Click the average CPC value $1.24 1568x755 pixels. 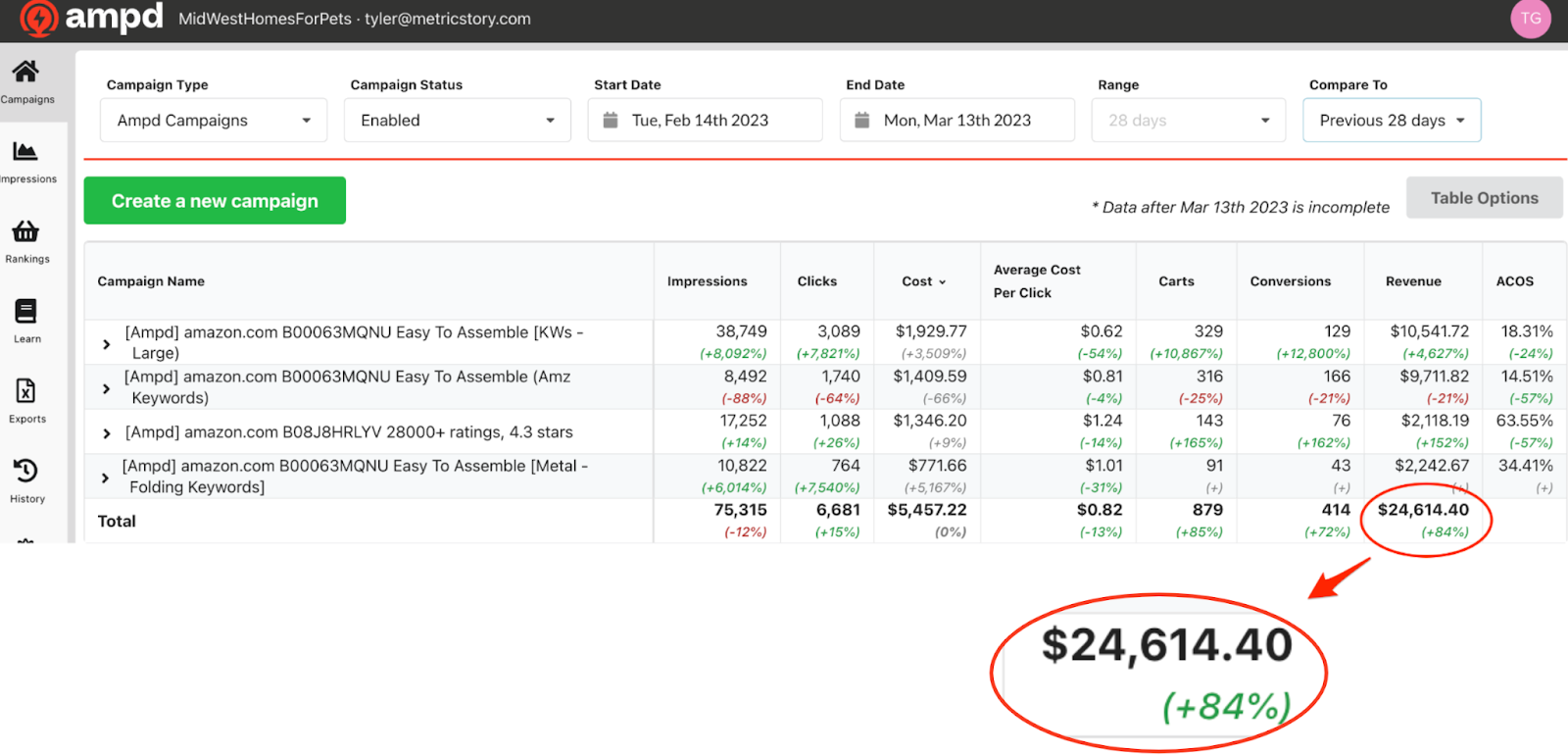pos(1102,421)
